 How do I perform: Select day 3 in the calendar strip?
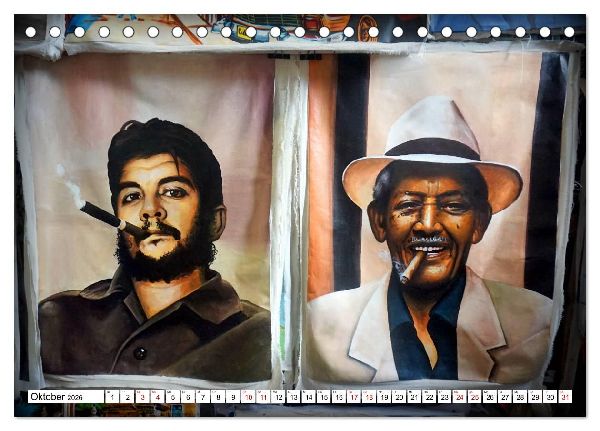coord(142,397)
